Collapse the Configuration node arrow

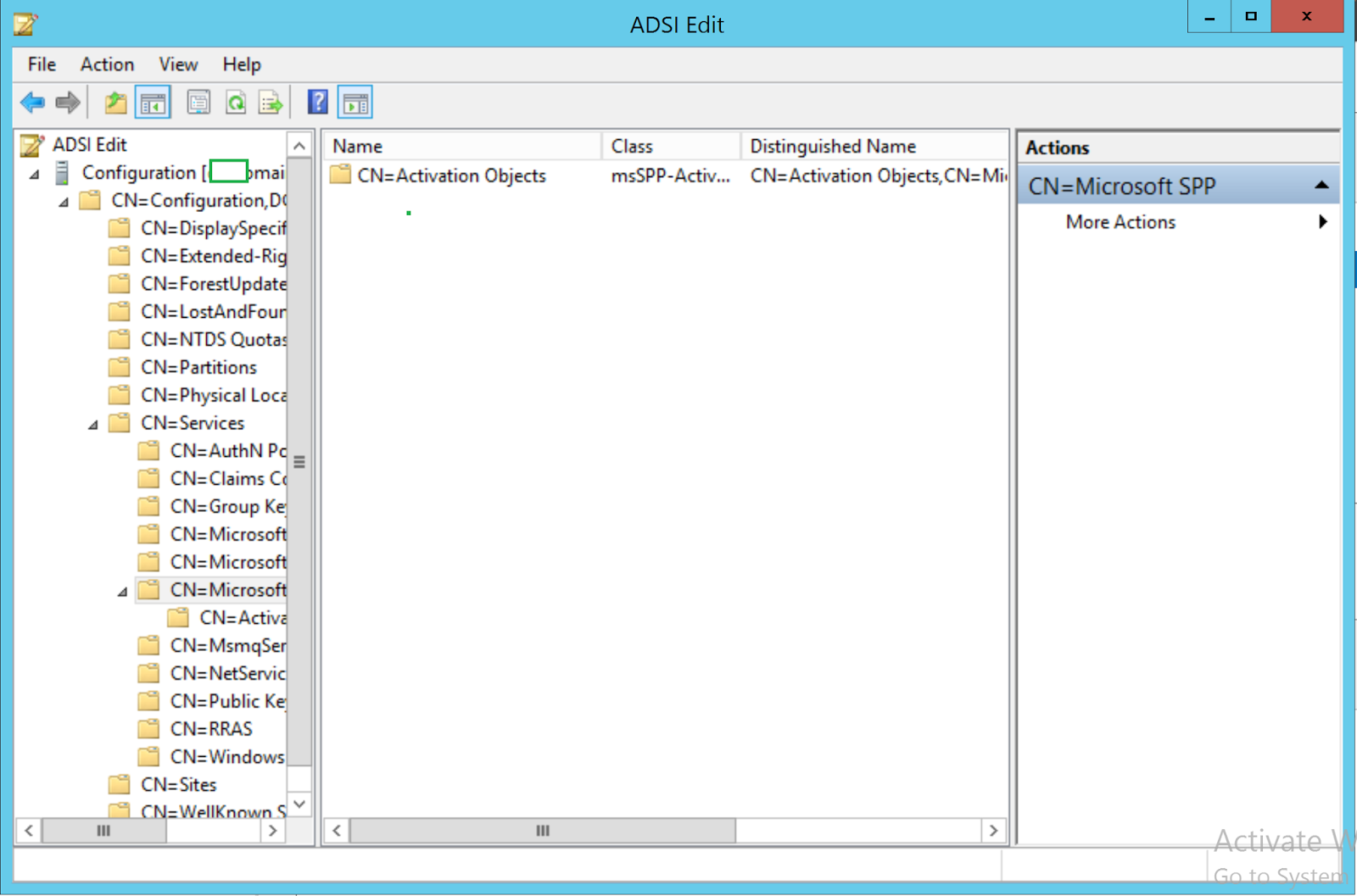[34, 173]
